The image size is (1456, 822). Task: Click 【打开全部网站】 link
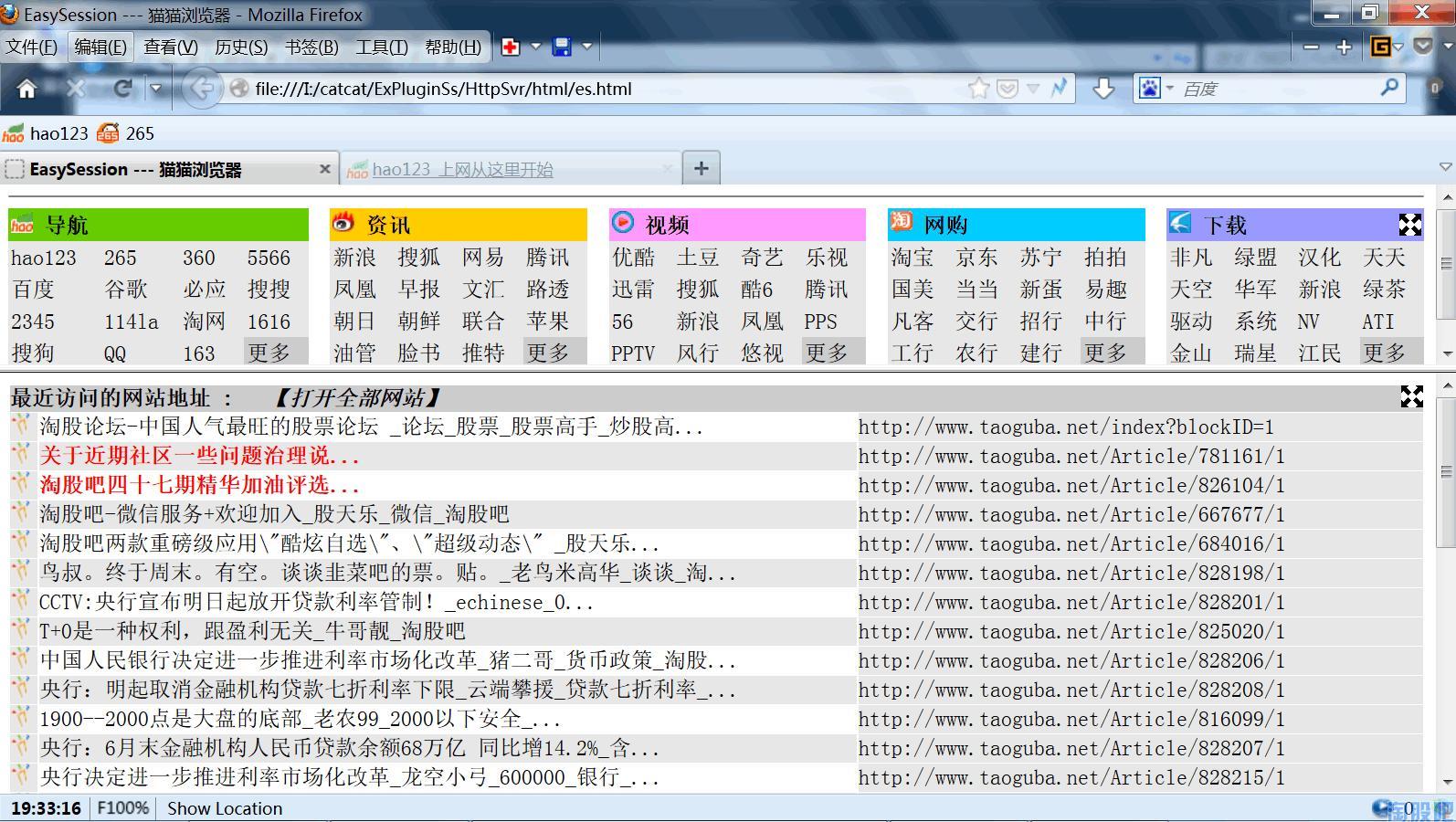coord(357,398)
